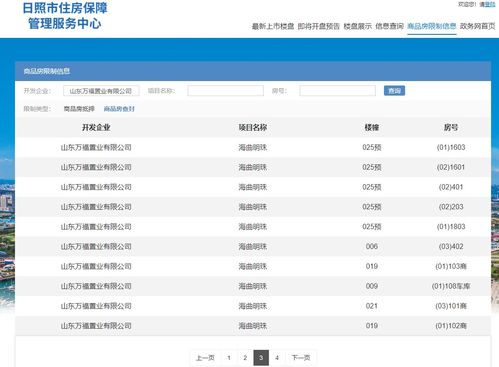
Task: Click building number 009
Action: (x=372, y=286)
